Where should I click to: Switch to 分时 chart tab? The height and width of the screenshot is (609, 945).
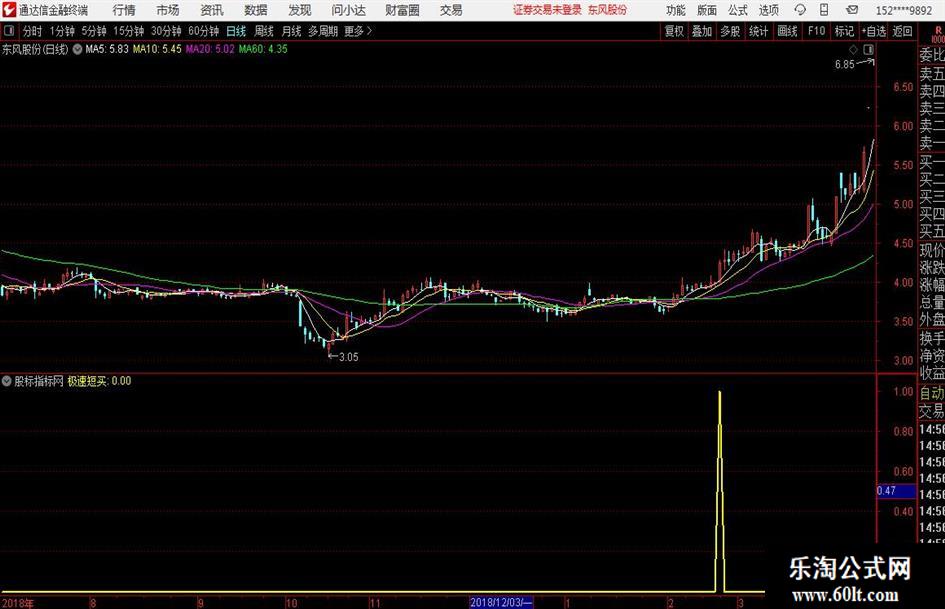[33, 31]
